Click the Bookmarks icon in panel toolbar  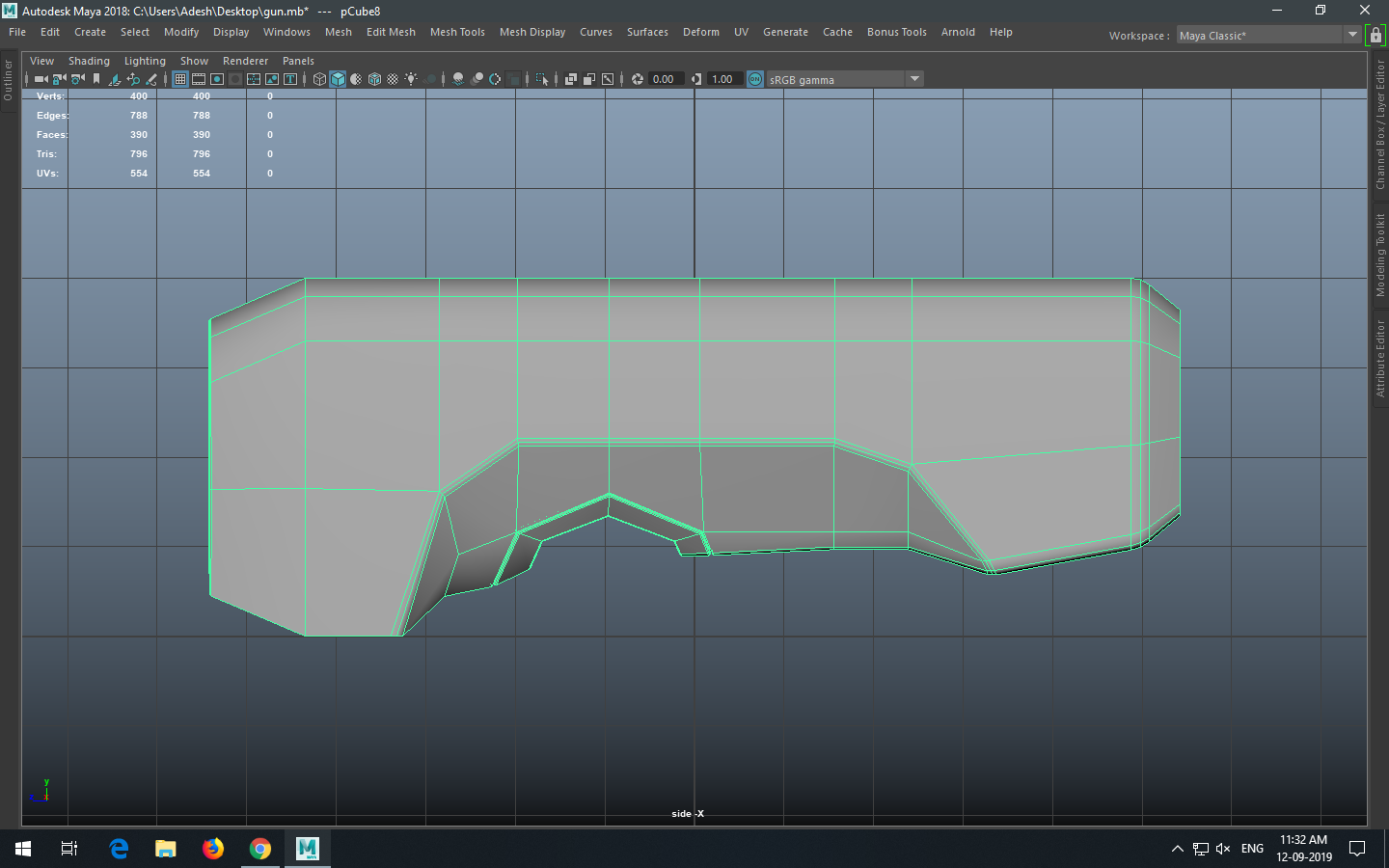[96, 79]
